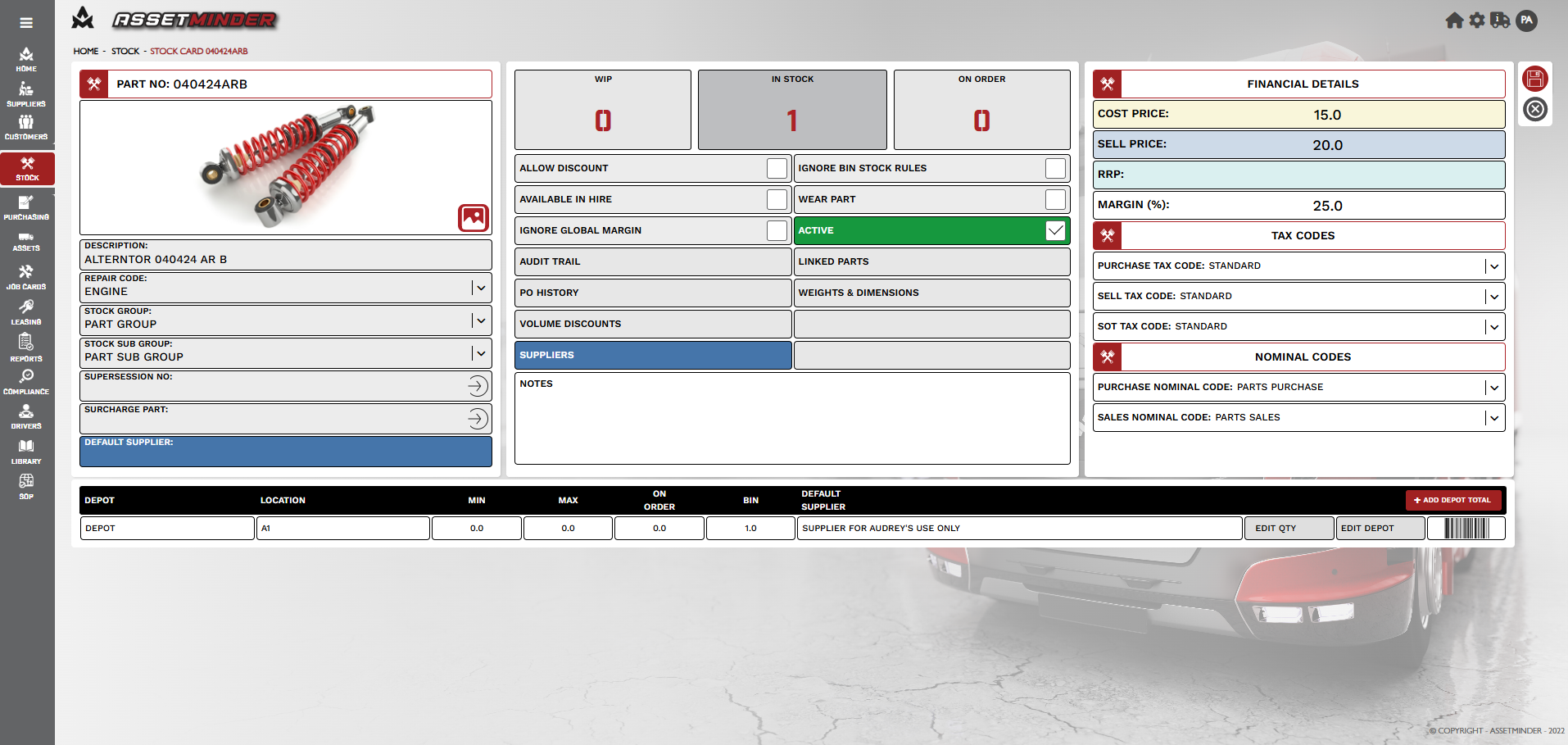This screenshot has width=1568, height=745.
Task: Expand the Sales Nominal Code dropdown
Action: 1493,418
